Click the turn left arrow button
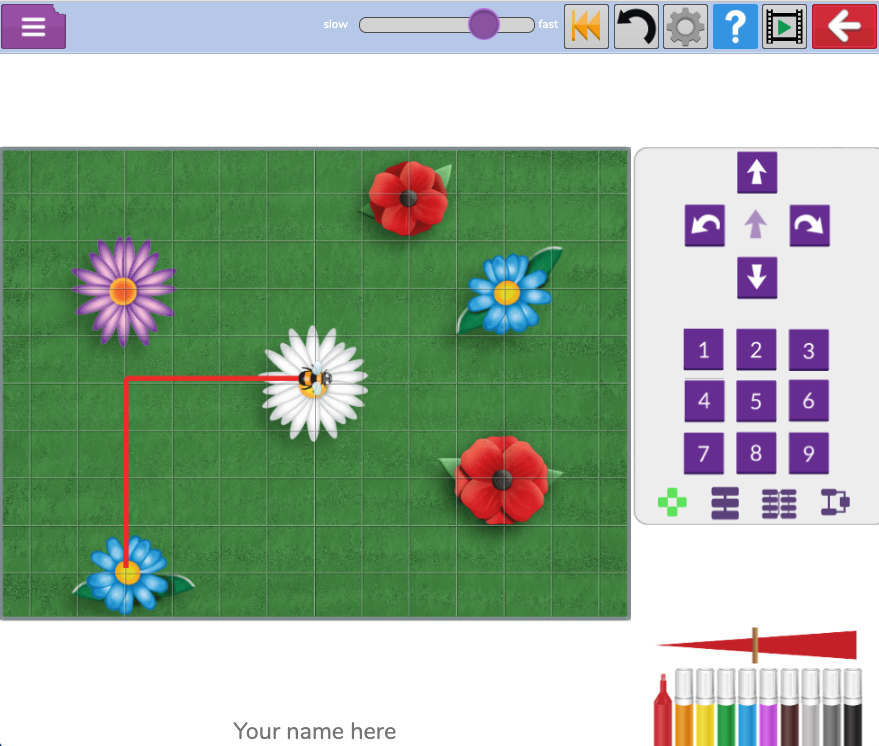 pyautogui.click(x=705, y=225)
